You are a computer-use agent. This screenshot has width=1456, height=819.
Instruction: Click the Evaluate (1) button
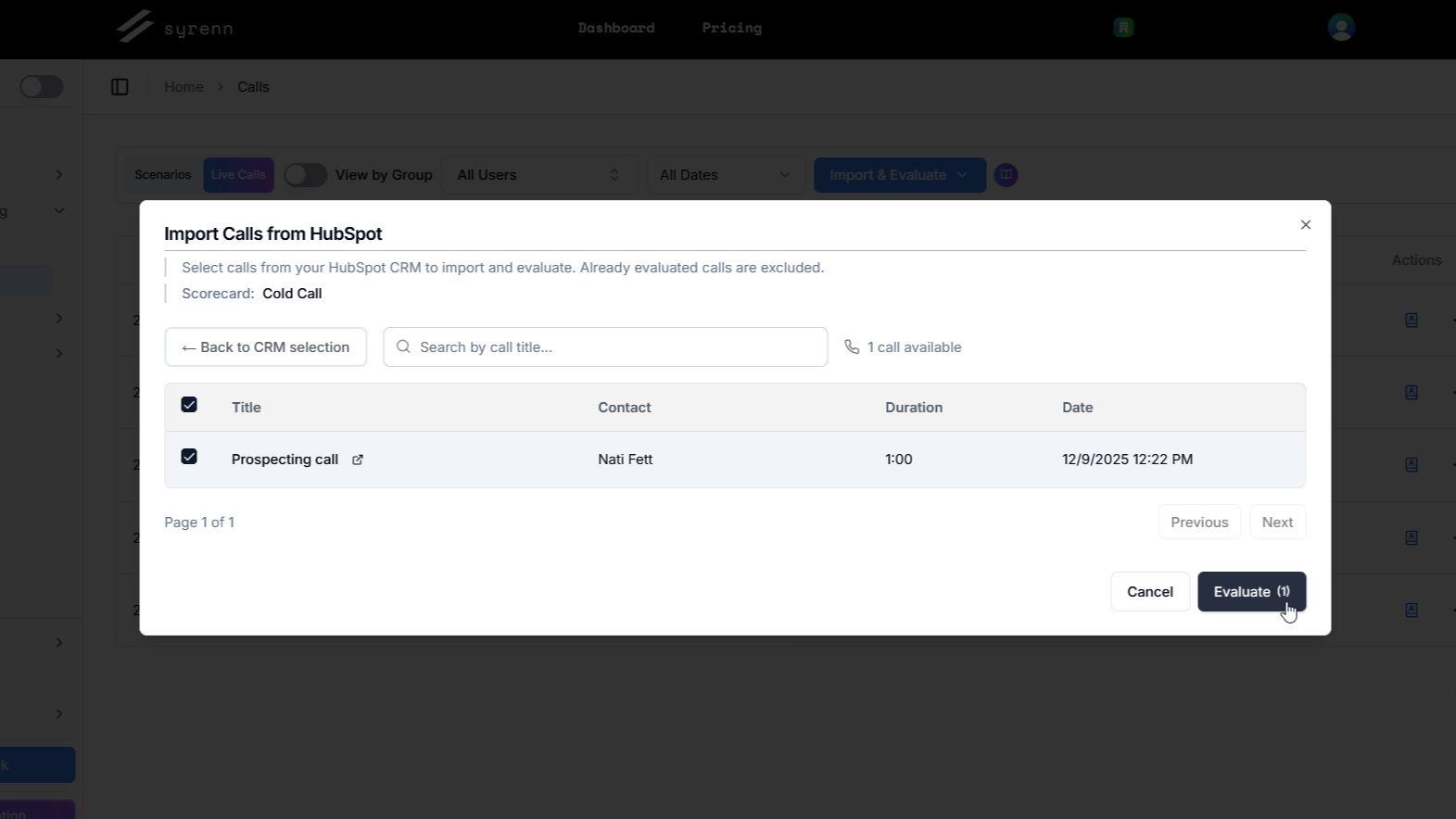pos(1251,591)
